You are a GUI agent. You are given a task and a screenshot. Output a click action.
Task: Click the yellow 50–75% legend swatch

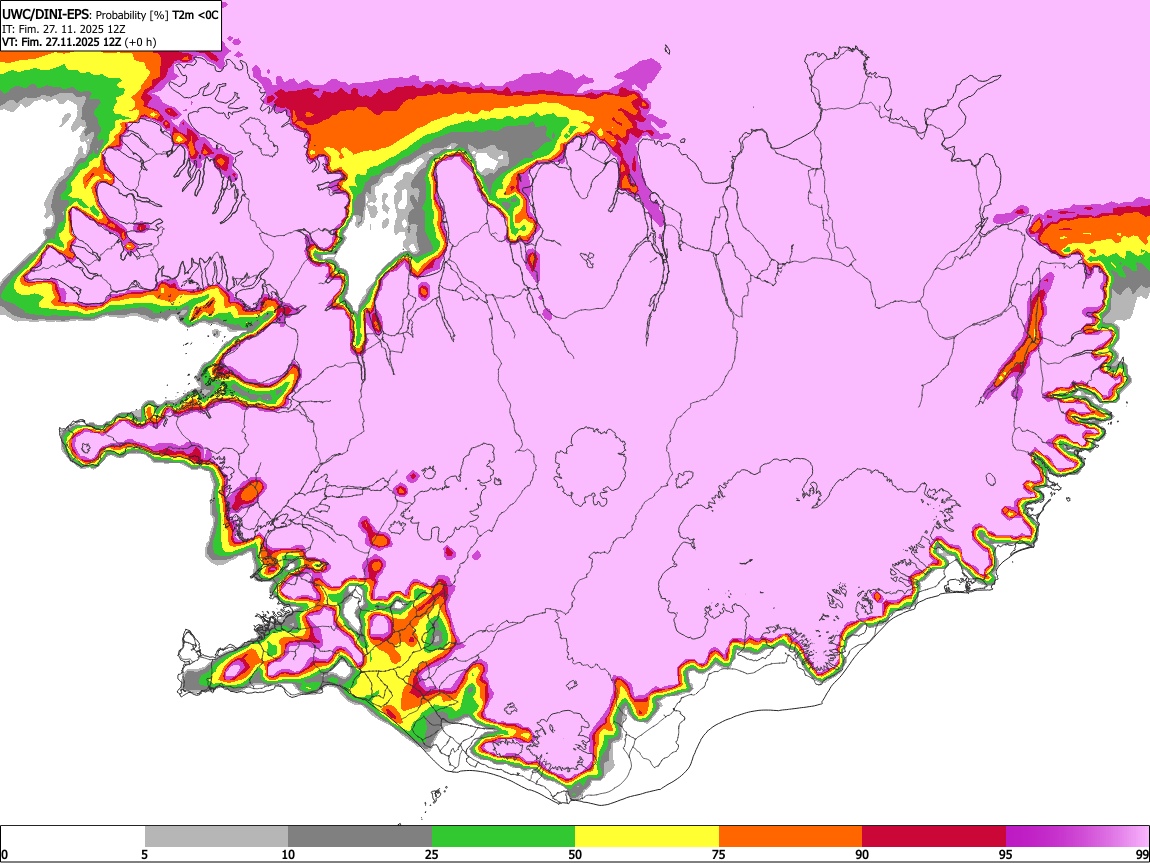tap(647, 837)
